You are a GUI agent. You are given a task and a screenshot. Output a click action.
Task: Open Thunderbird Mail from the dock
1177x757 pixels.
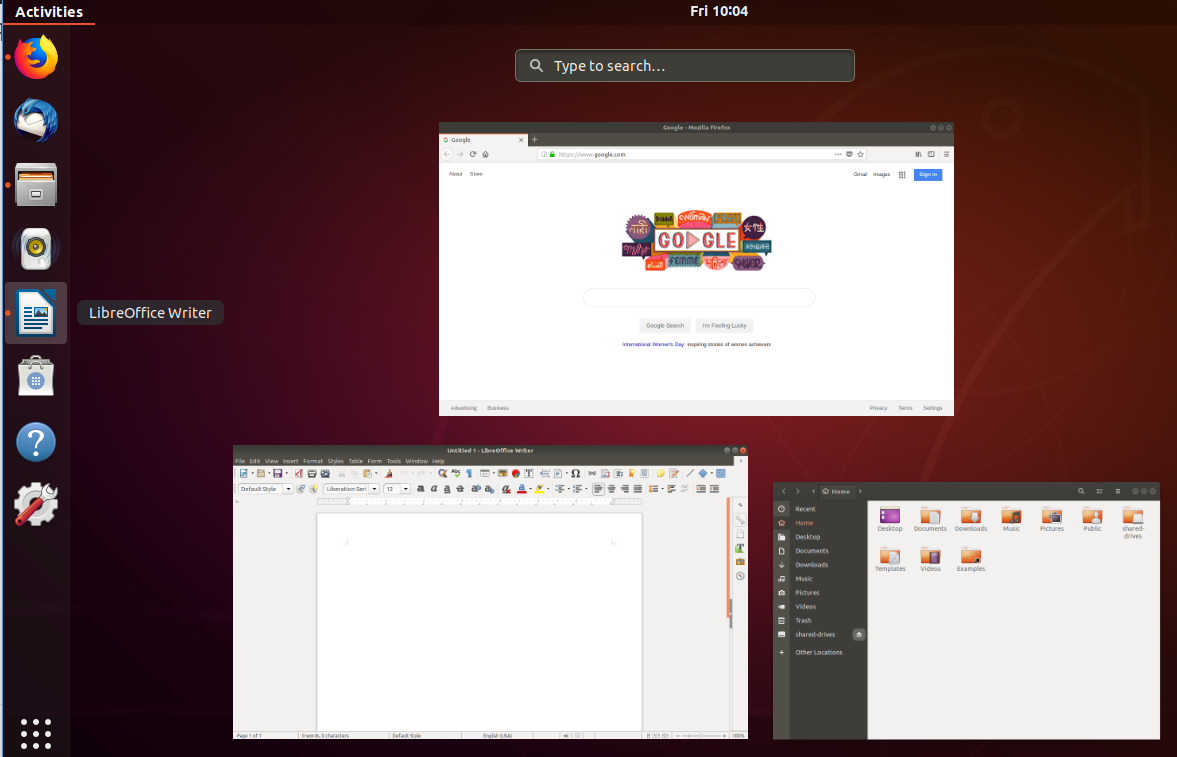(x=36, y=122)
